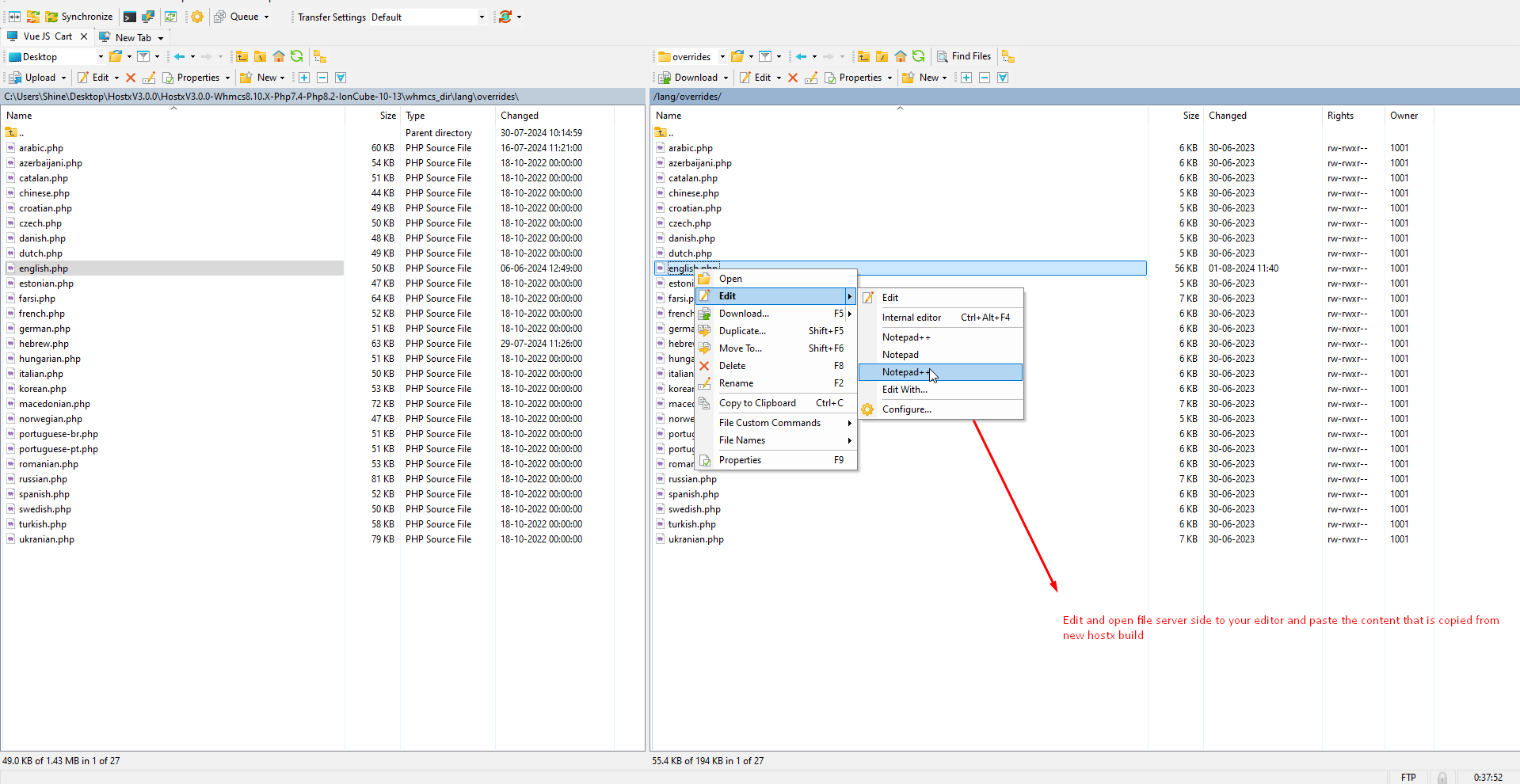Click the Rename icon in remote toolbar

[811, 78]
